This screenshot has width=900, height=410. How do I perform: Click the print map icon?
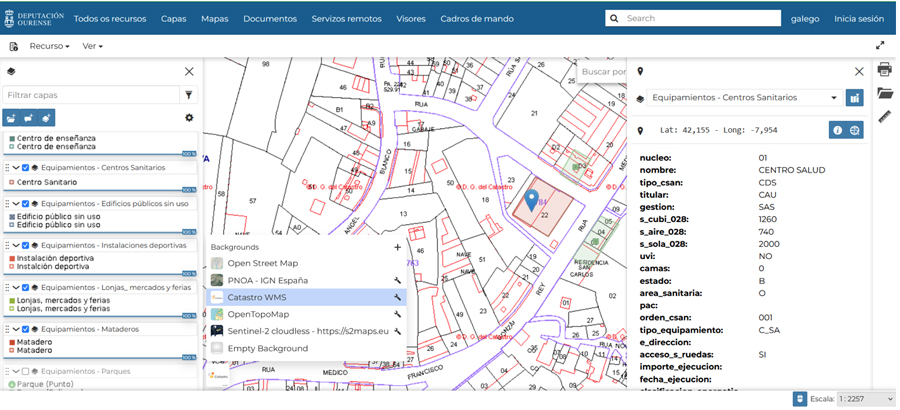884,70
